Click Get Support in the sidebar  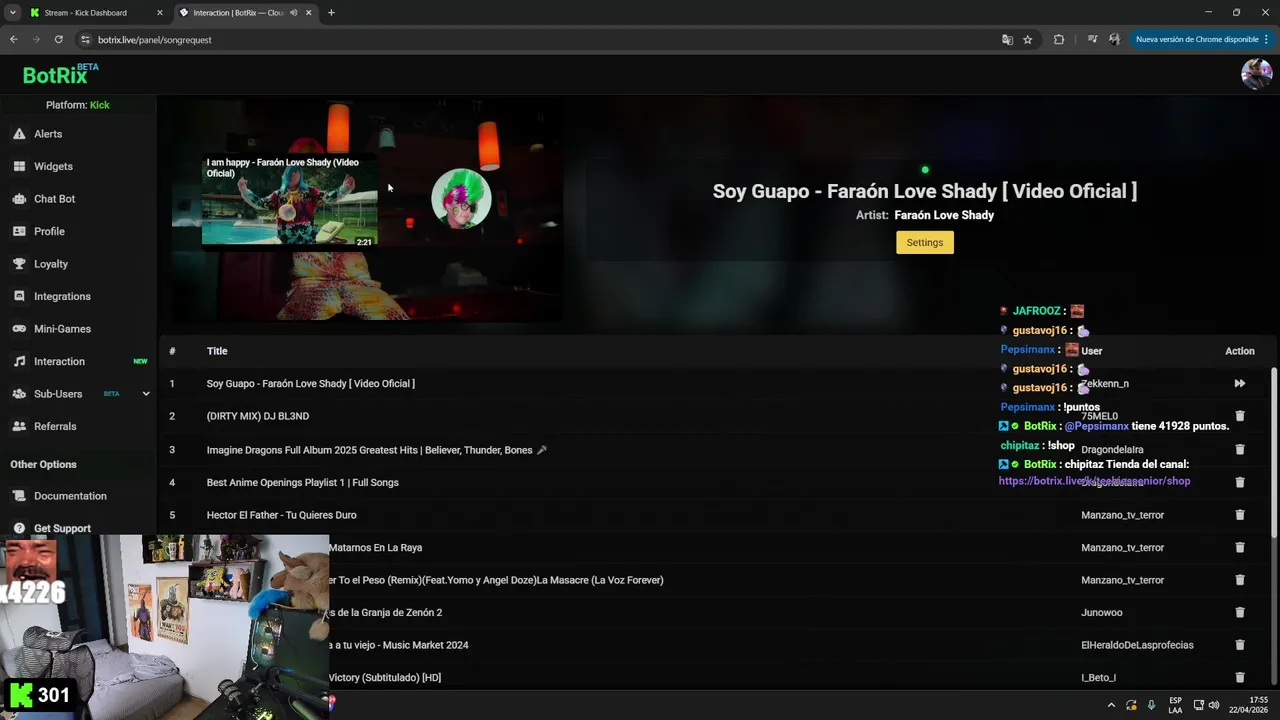pos(62,528)
